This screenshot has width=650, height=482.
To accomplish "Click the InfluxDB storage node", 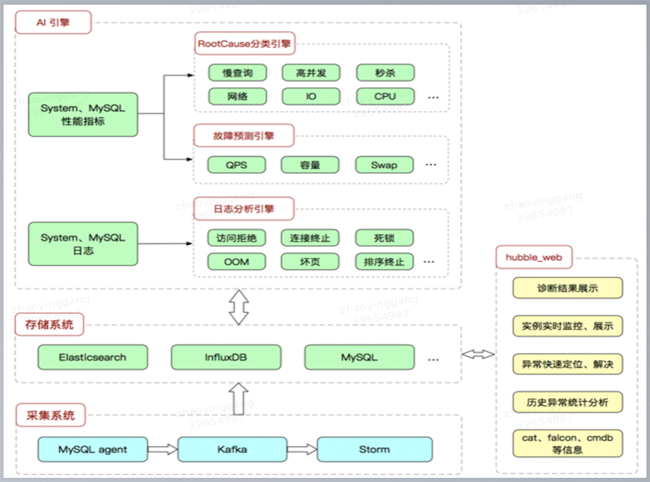I will click(x=226, y=357).
